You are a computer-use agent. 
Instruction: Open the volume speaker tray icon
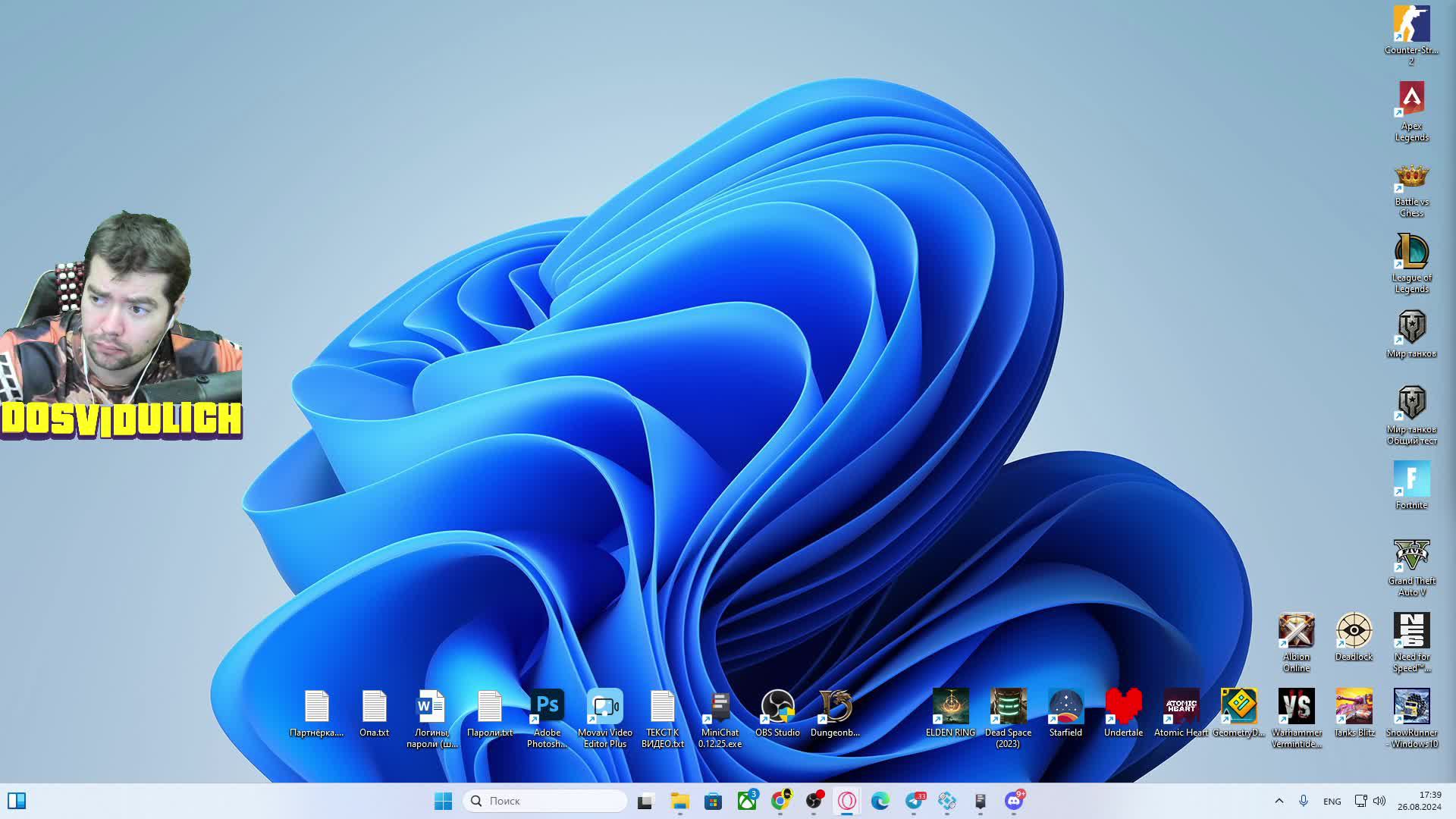(1379, 801)
